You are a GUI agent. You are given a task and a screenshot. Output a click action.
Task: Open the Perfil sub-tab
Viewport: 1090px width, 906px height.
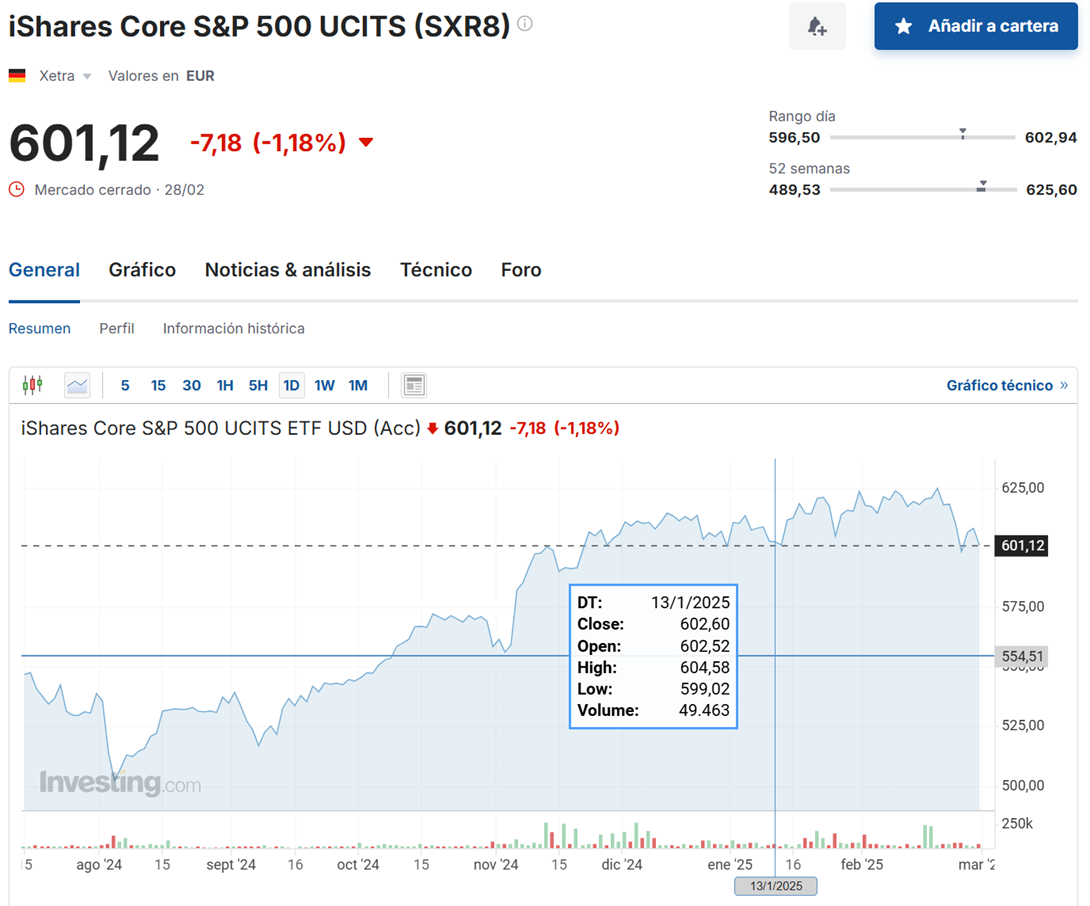click(x=117, y=328)
